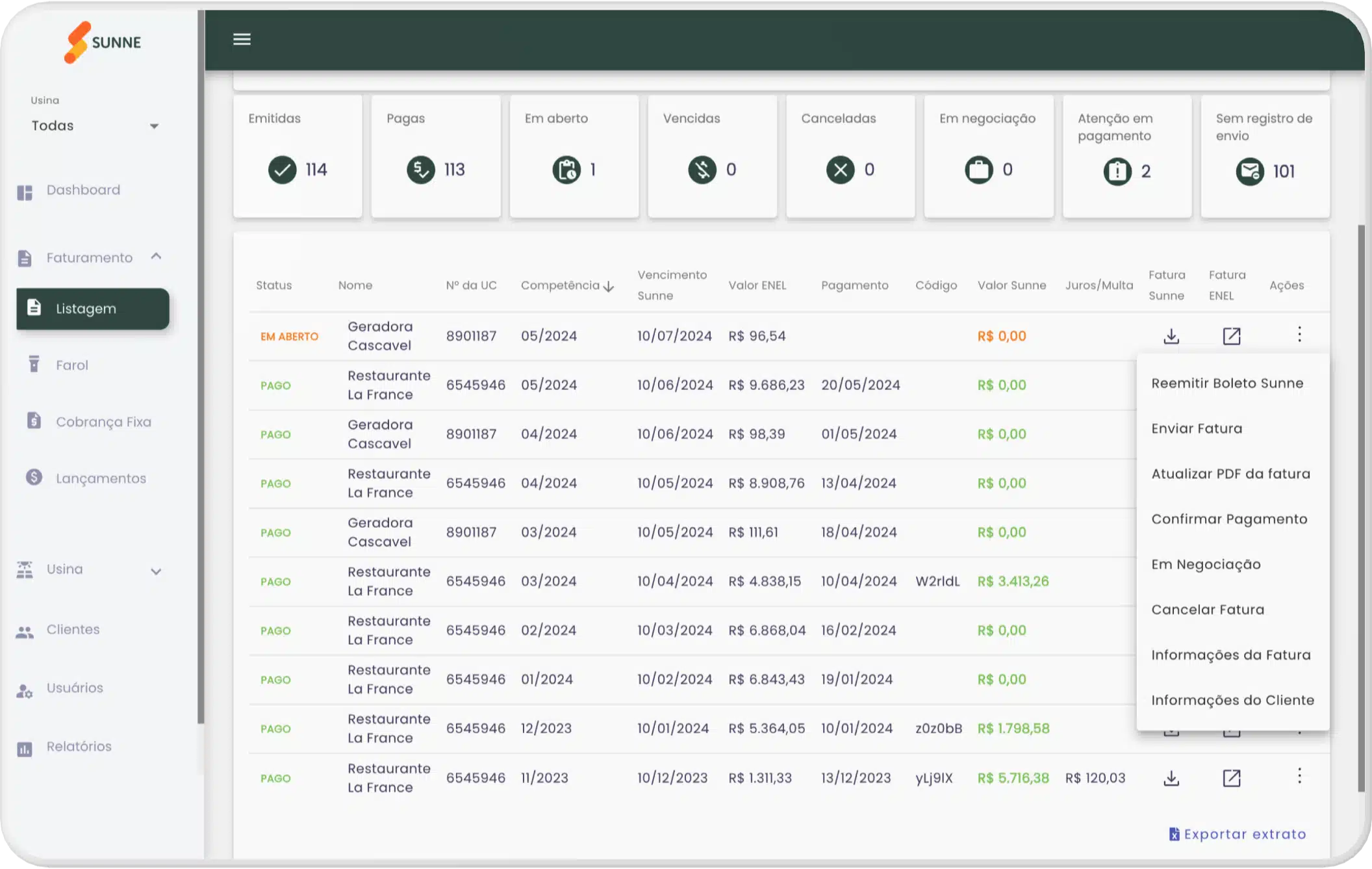Click the Canceladas X icon
The image size is (1372, 869).
(841, 170)
